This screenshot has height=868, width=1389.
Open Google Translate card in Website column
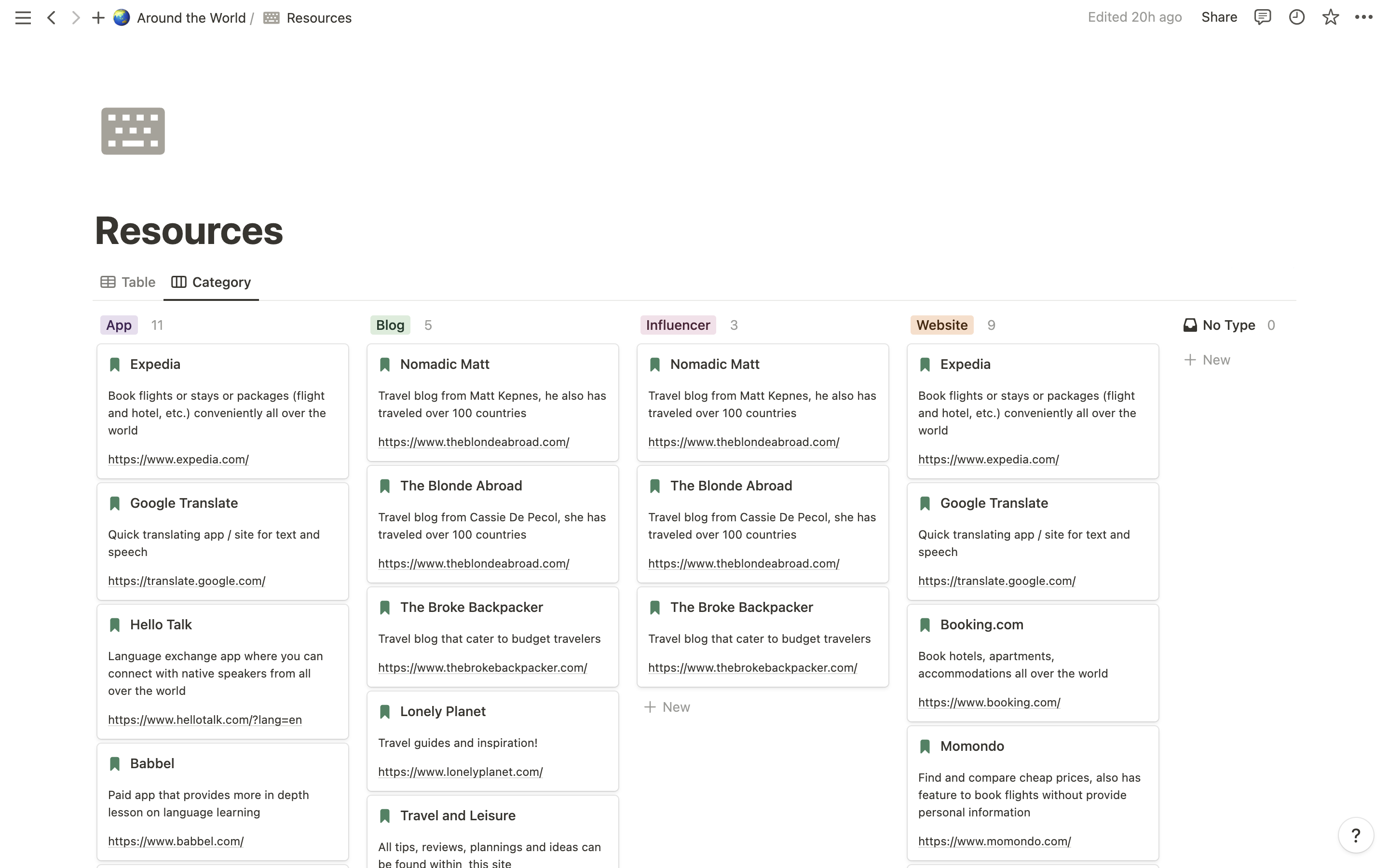1033,542
